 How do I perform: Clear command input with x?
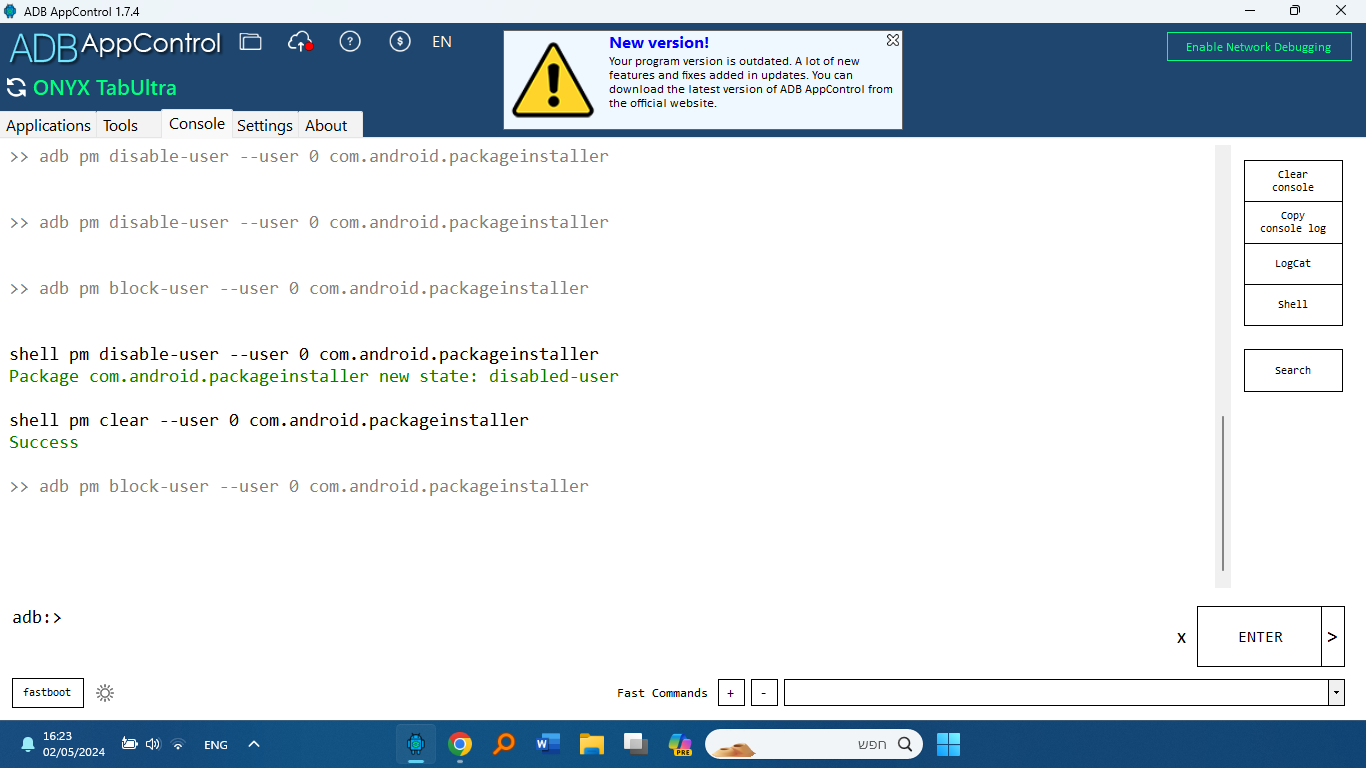[x=1181, y=637]
